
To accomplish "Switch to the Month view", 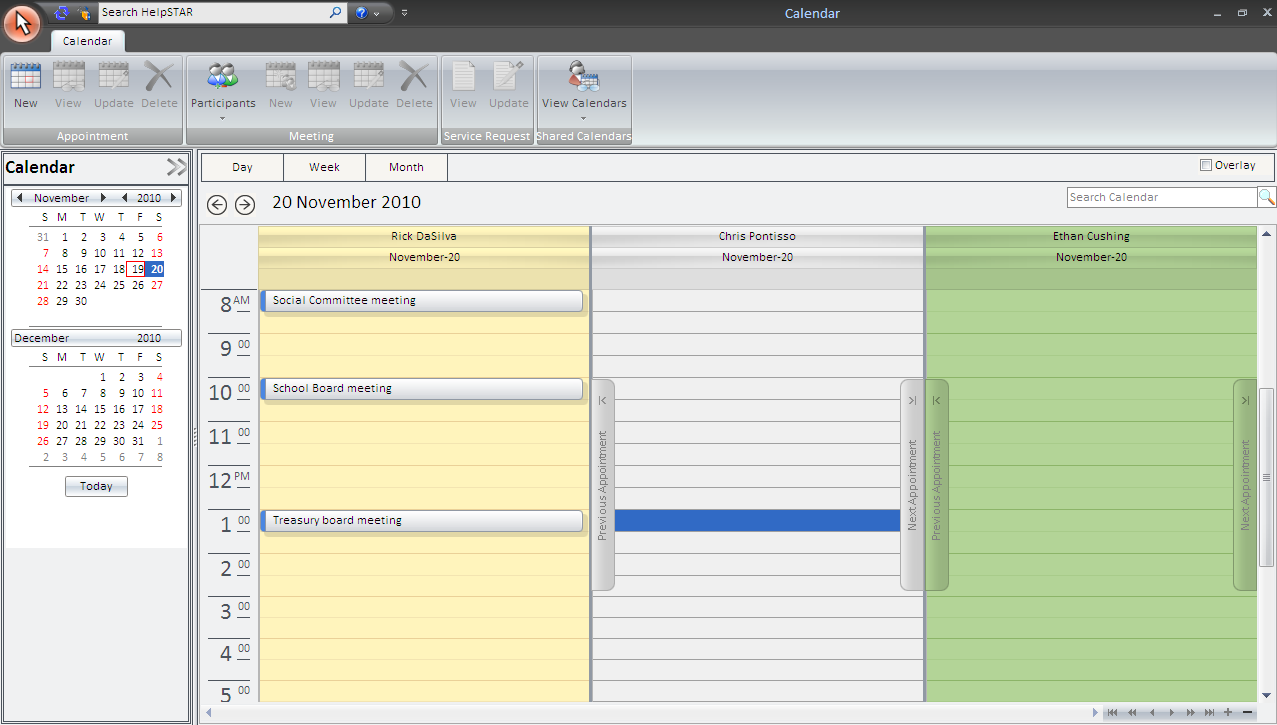I will [405, 167].
